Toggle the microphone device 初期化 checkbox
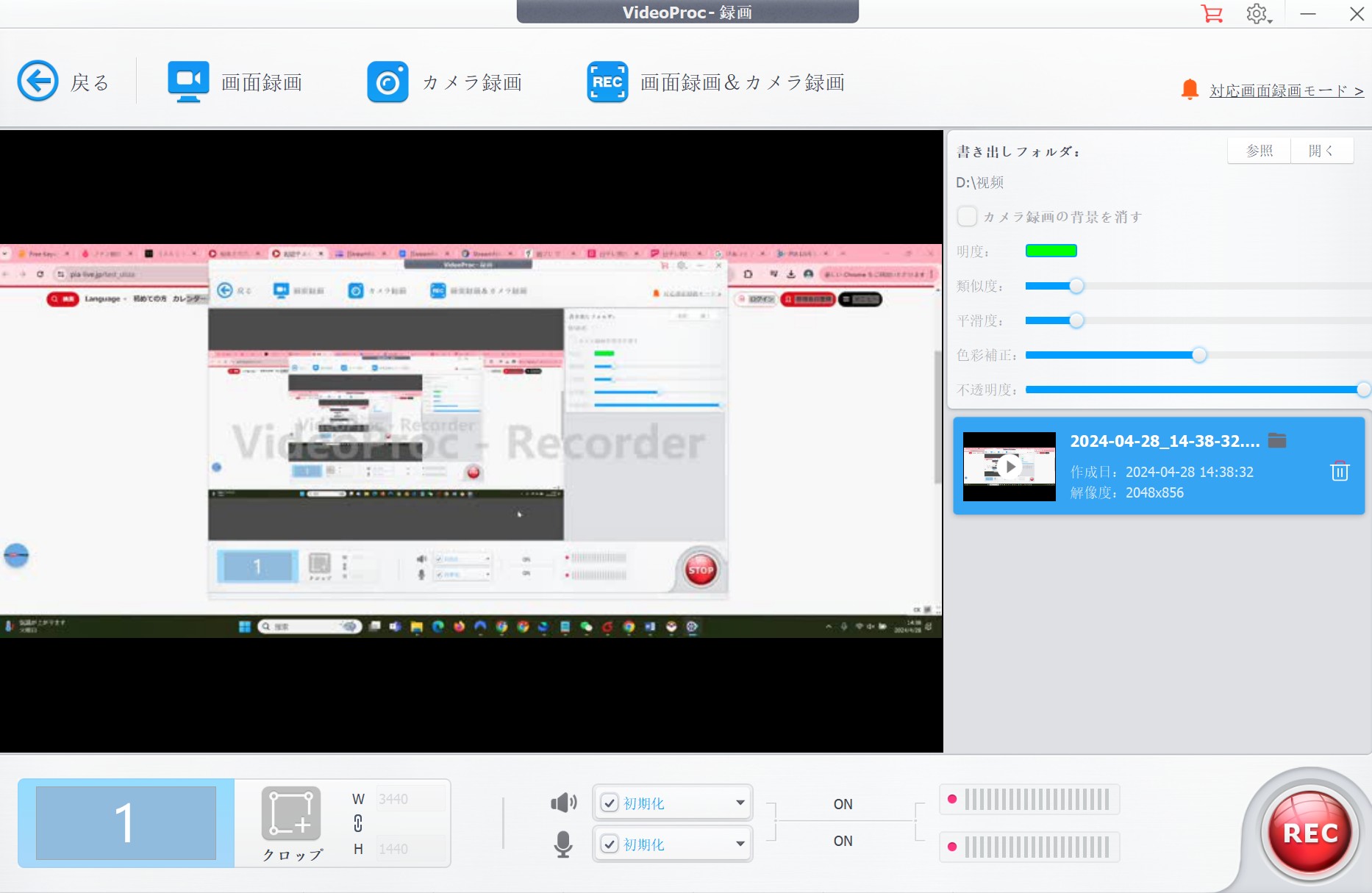 610,844
